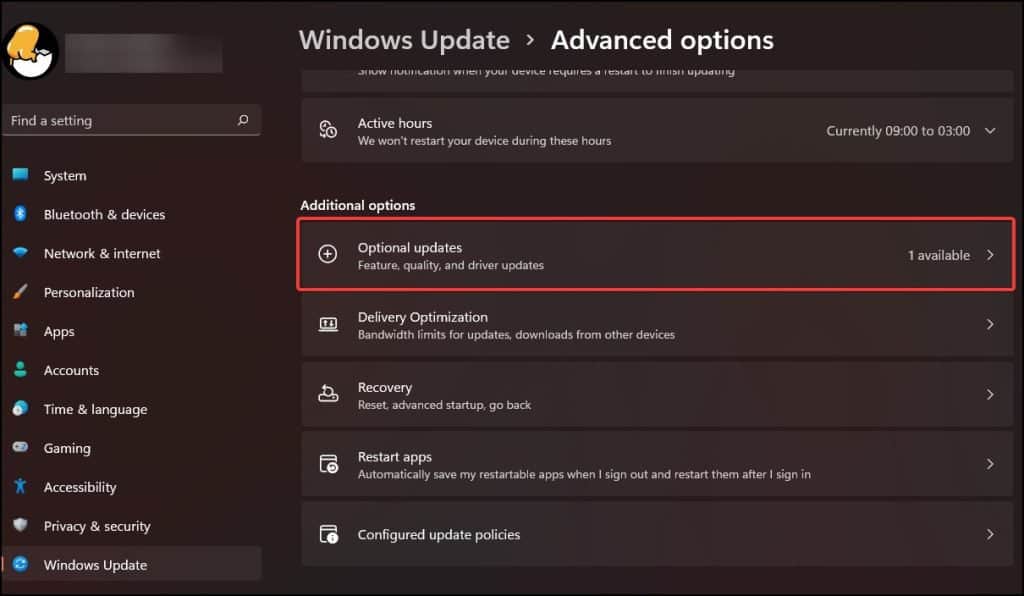Select Windows Update in the sidebar

[x=94, y=564]
